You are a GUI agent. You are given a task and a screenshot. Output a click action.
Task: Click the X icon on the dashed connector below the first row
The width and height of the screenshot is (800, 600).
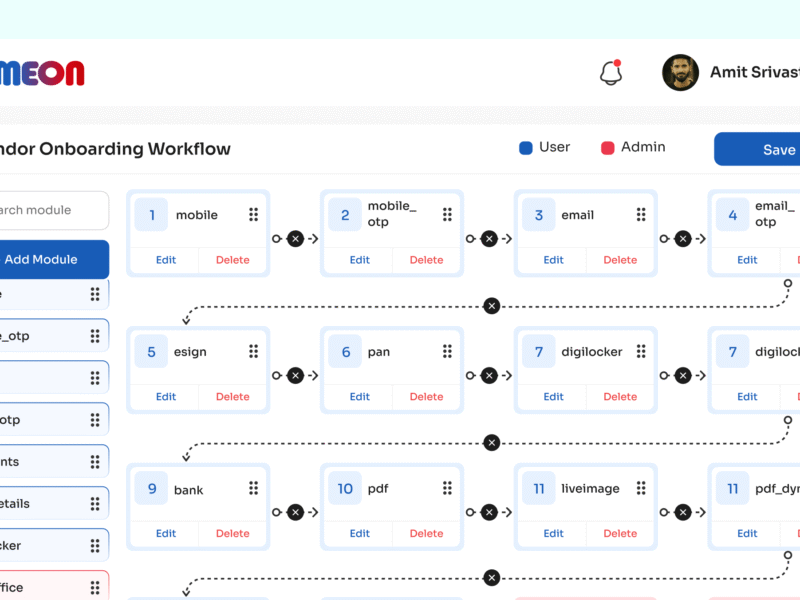[x=491, y=305]
